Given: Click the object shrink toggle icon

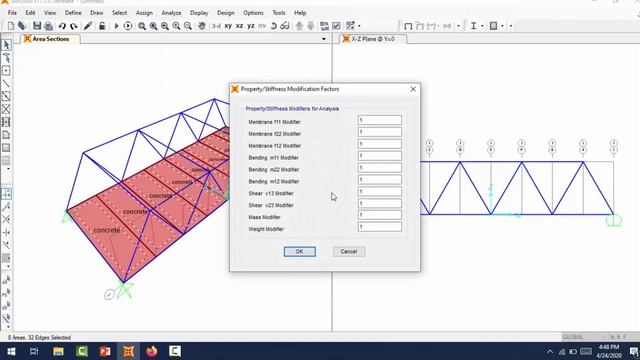Looking at the screenshot, I should 324,26.
